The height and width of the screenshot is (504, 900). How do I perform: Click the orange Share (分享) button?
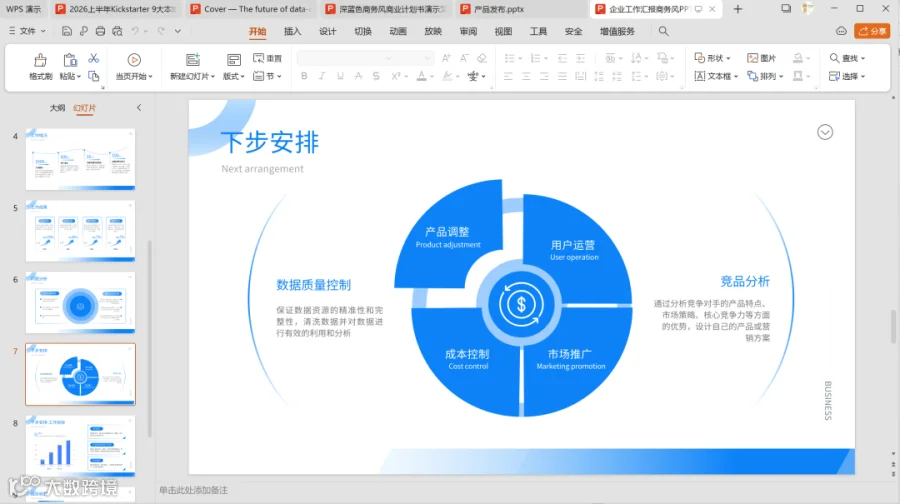872,31
